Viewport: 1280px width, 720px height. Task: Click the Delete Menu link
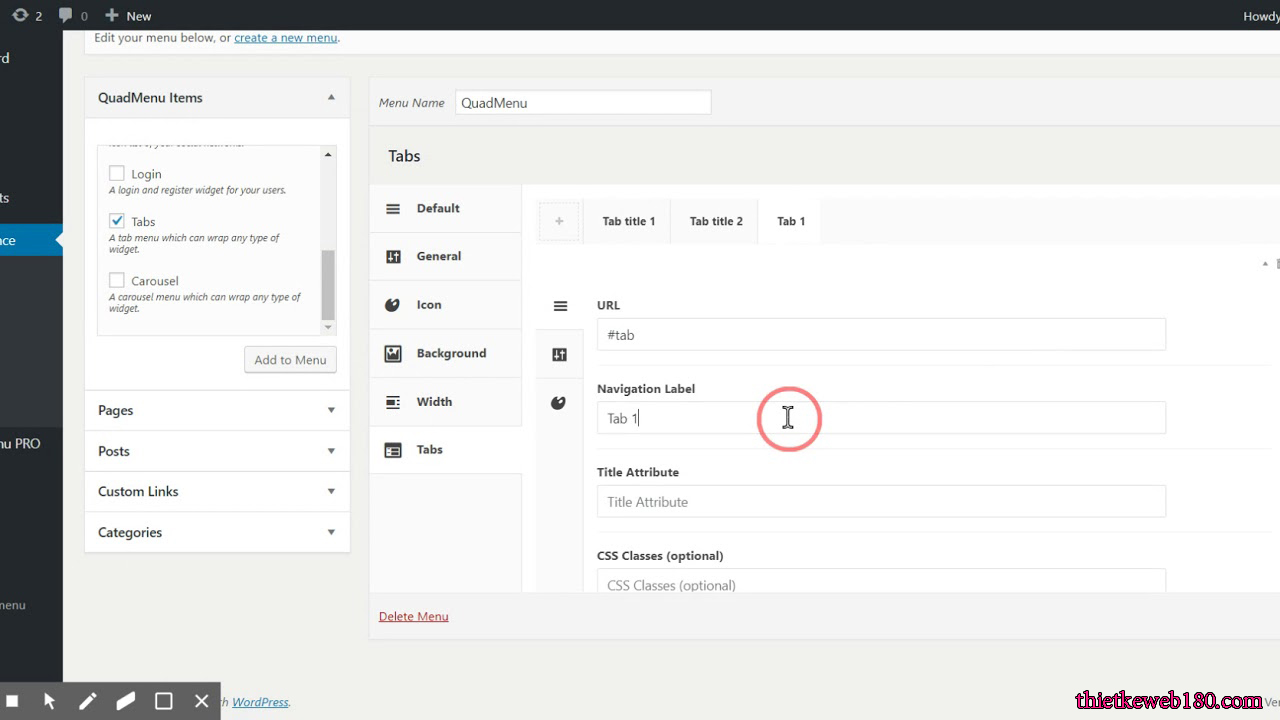coord(413,616)
